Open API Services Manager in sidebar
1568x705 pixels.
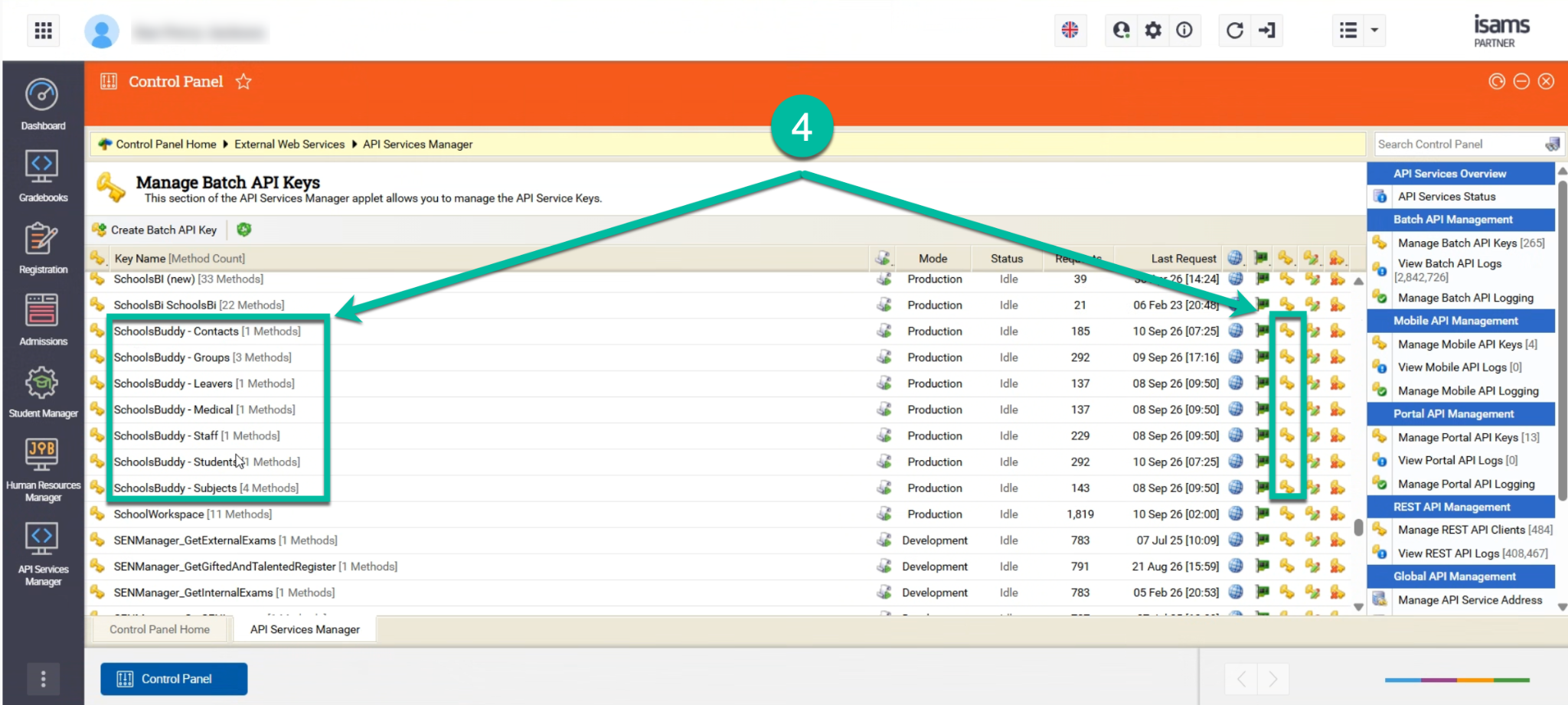(x=43, y=554)
